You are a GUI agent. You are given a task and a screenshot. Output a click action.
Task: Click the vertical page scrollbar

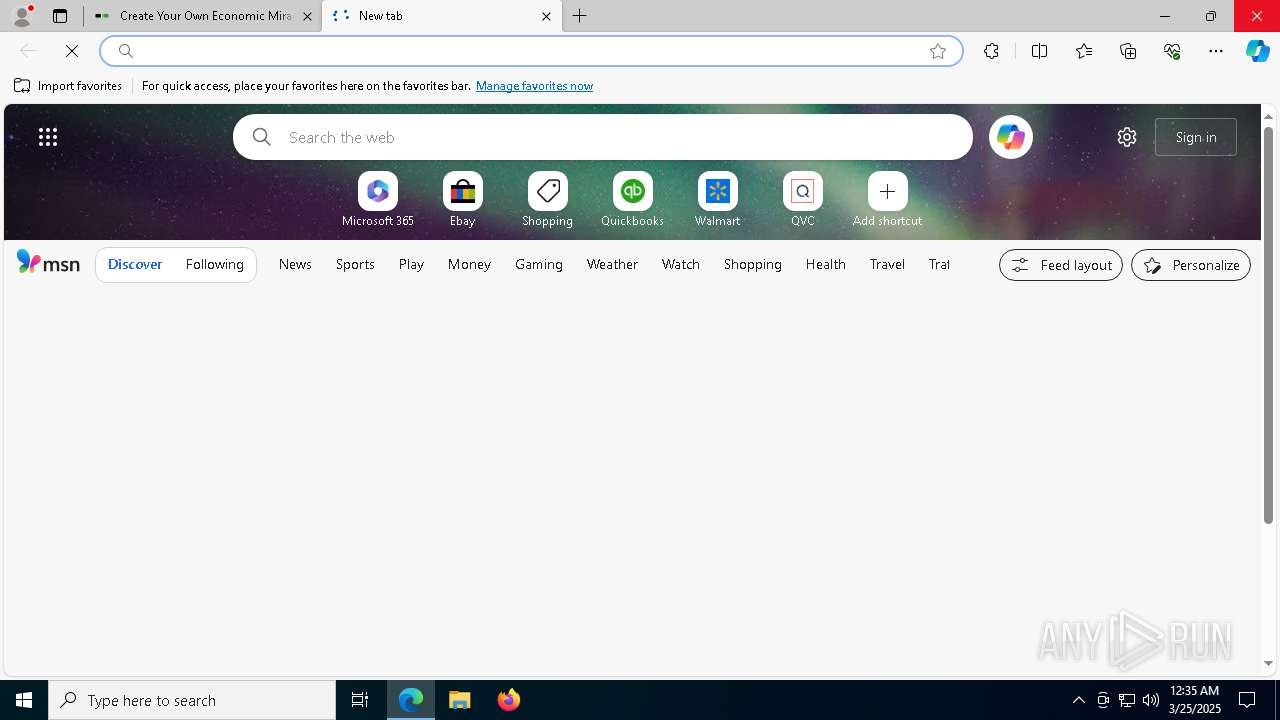[x=1268, y=325]
